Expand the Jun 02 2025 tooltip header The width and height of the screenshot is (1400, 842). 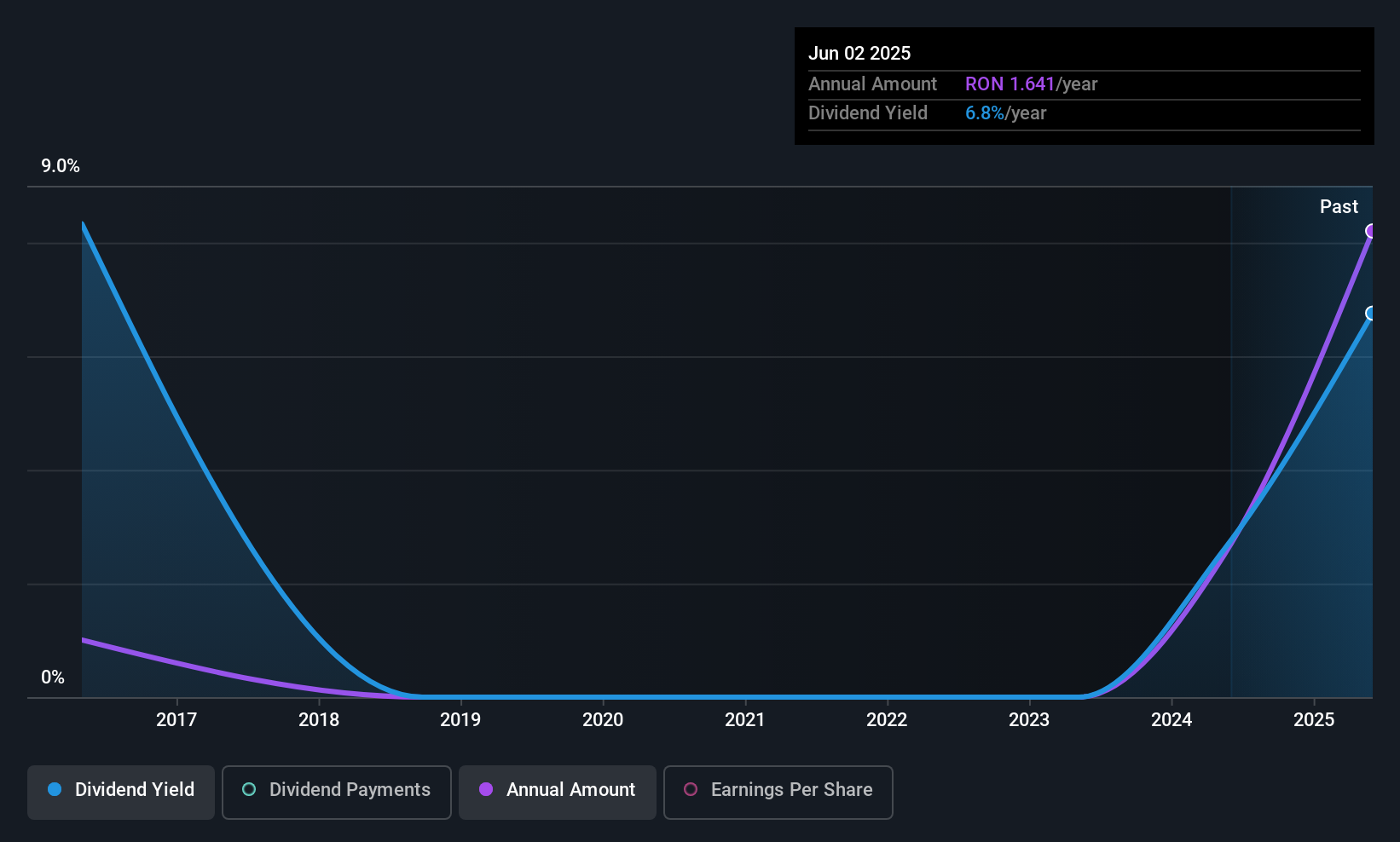tap(860, 52)
